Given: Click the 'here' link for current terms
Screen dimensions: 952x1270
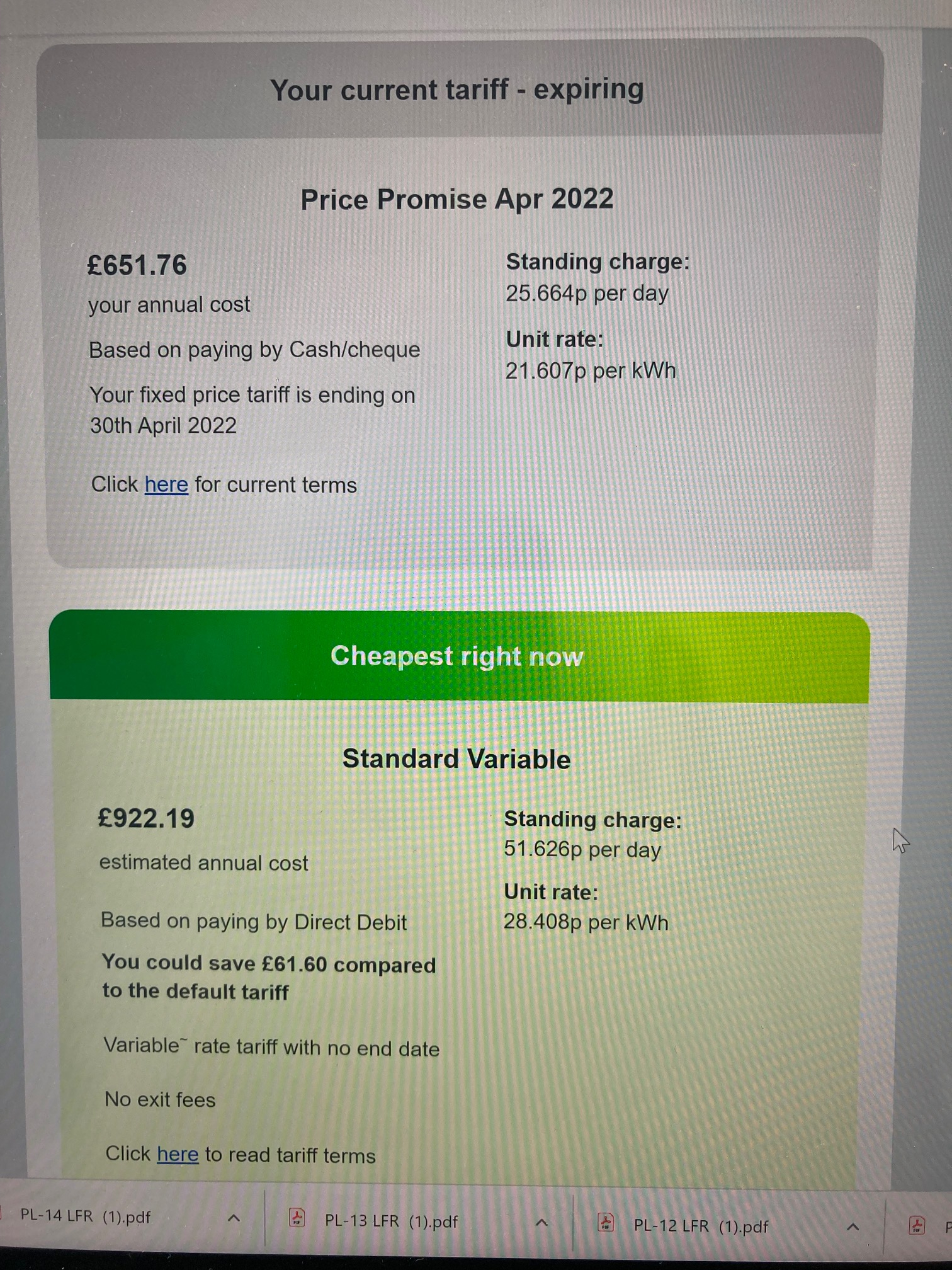Looking at the screenshot, I should click(x=166, y=484).
